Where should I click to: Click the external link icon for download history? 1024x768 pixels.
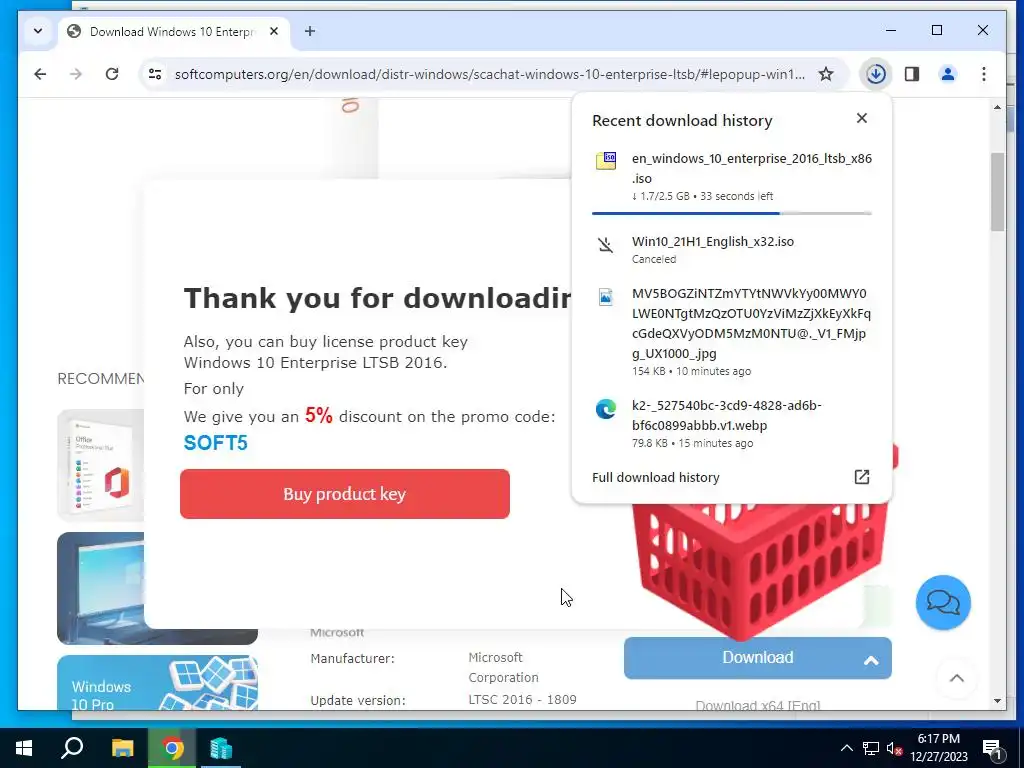coord(862,477)
